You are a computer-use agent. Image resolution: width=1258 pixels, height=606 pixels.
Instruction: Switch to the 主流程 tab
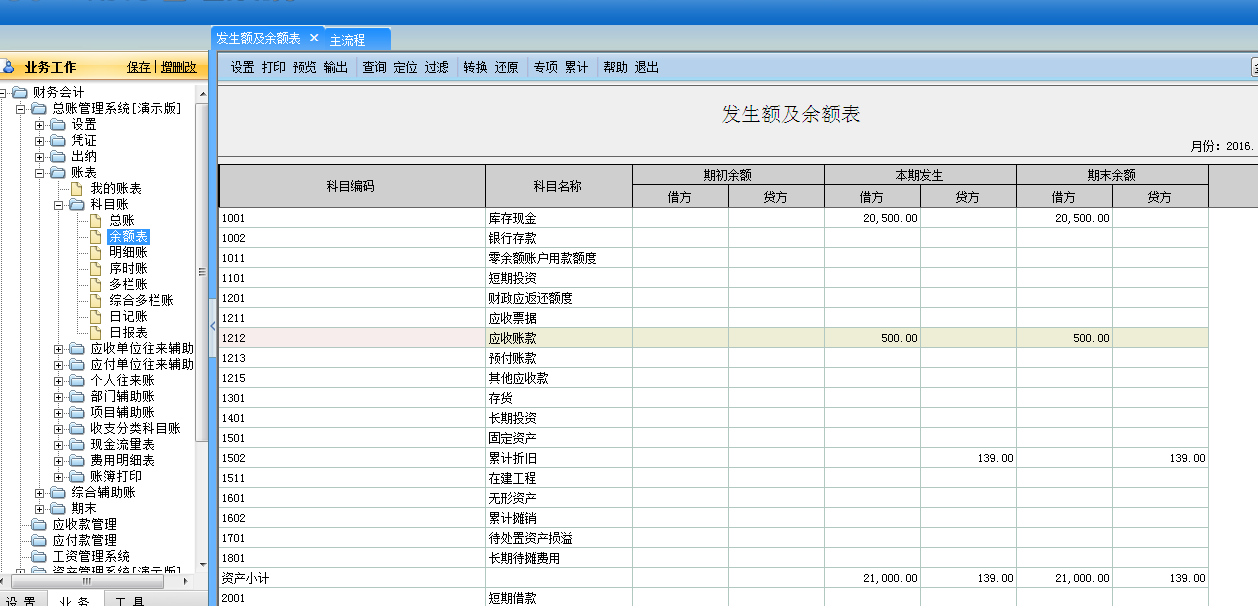348,40
